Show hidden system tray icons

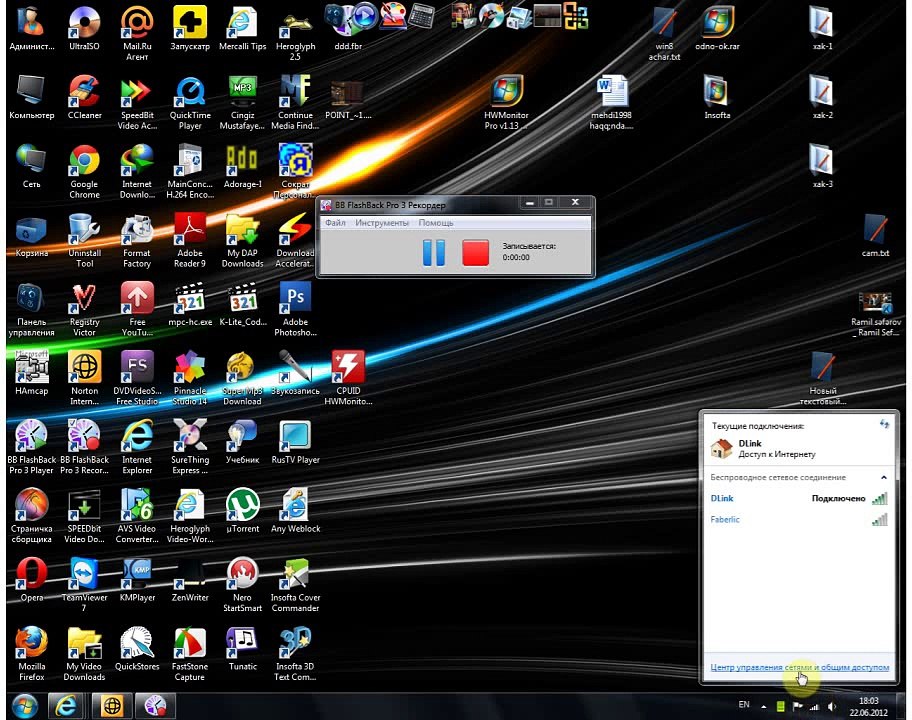(763, 707)
